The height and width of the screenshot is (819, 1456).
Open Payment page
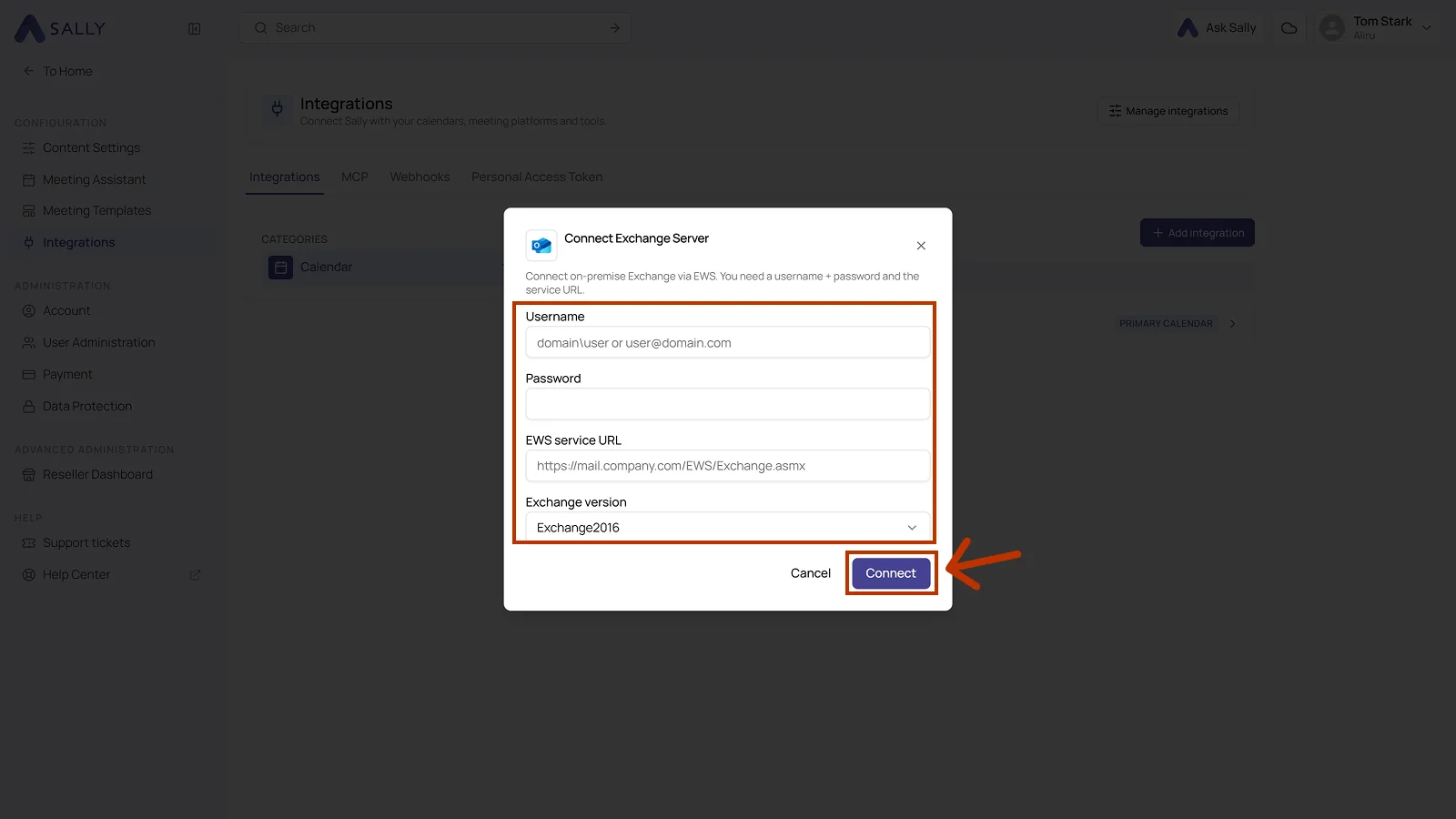[x=67, y=374]
